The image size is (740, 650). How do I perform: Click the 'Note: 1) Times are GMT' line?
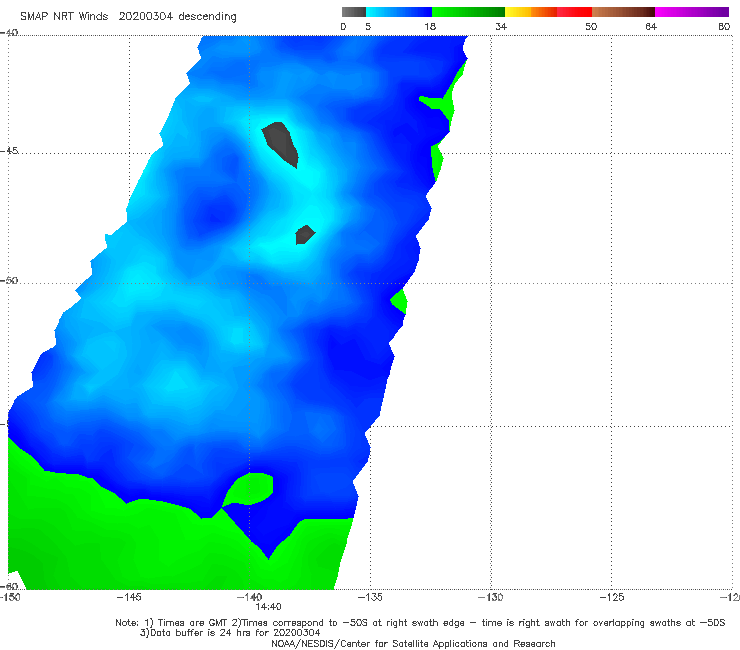[420, 623]
